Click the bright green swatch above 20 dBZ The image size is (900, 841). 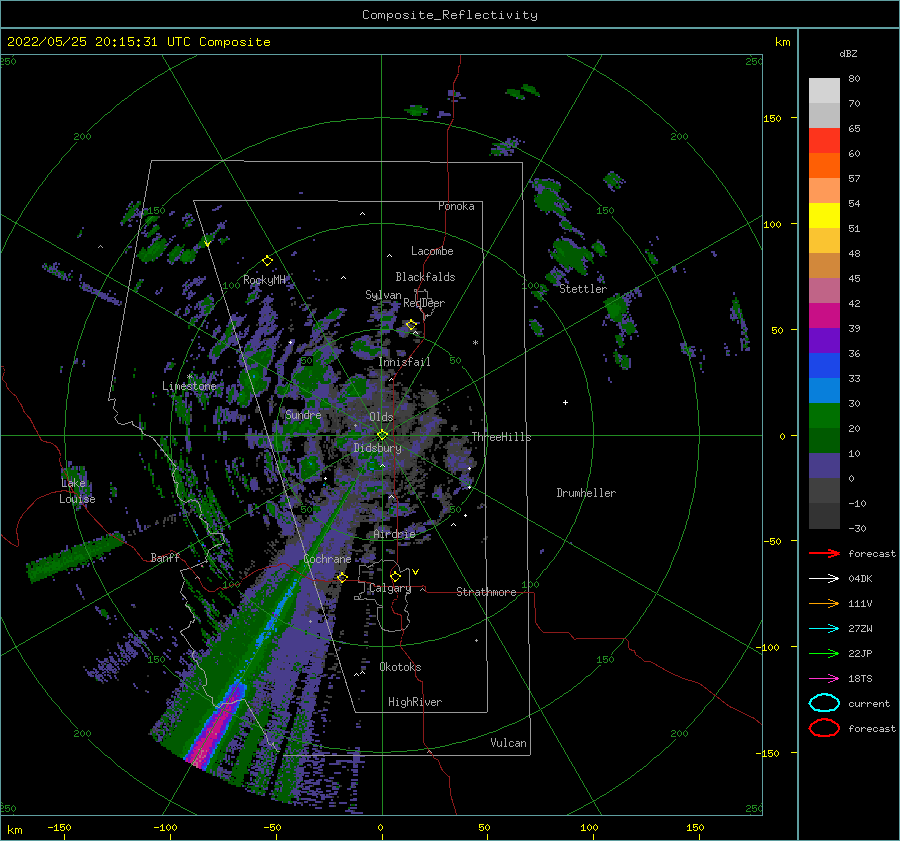pos(824,416)
